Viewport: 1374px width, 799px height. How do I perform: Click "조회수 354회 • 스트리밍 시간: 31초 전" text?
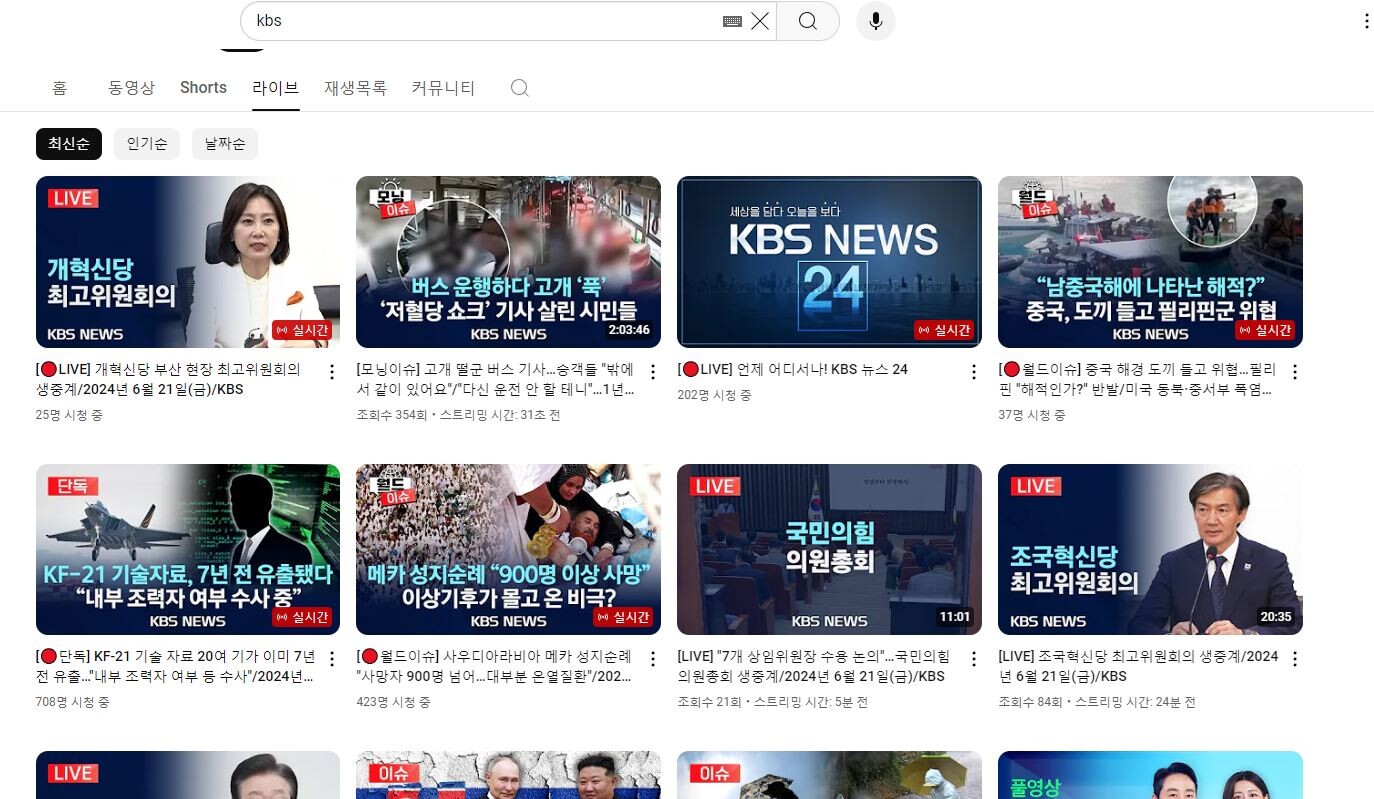458,415
